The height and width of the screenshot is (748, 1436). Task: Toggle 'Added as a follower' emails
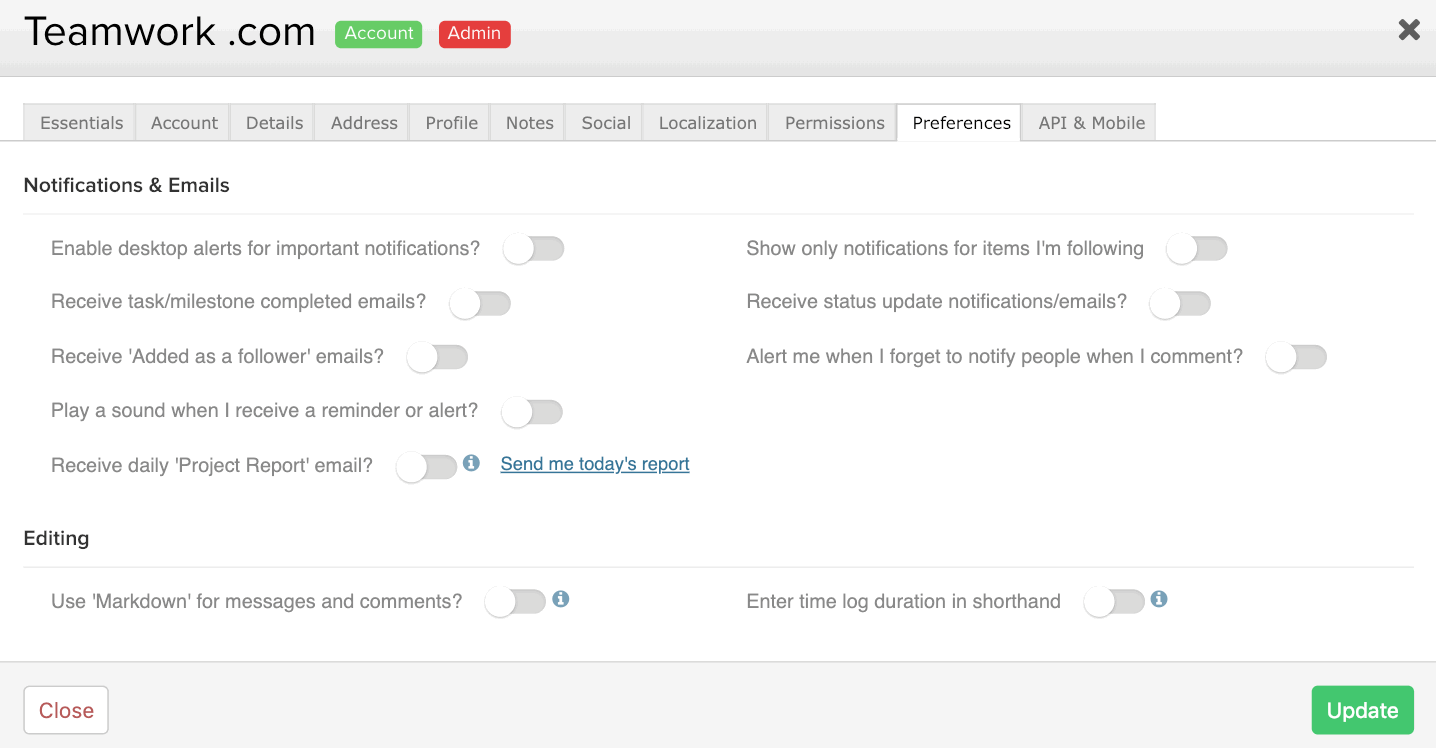(x=437, y=357)
